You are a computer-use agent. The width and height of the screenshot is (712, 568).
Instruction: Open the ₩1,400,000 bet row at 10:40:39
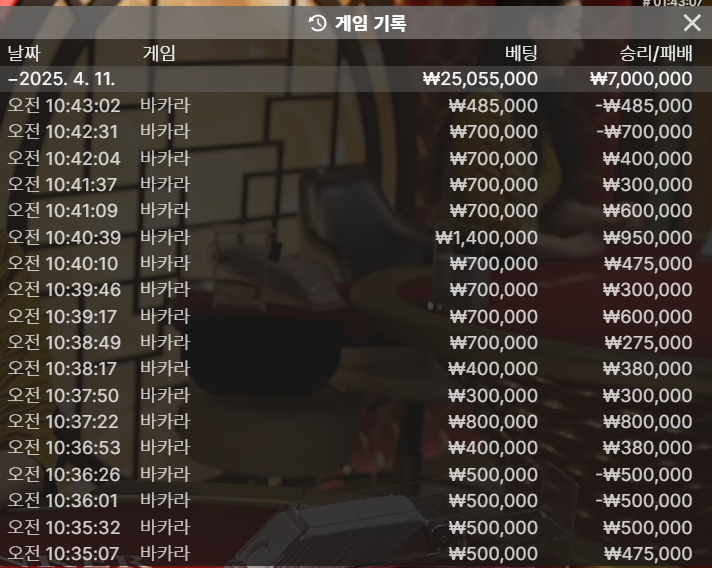356,237
